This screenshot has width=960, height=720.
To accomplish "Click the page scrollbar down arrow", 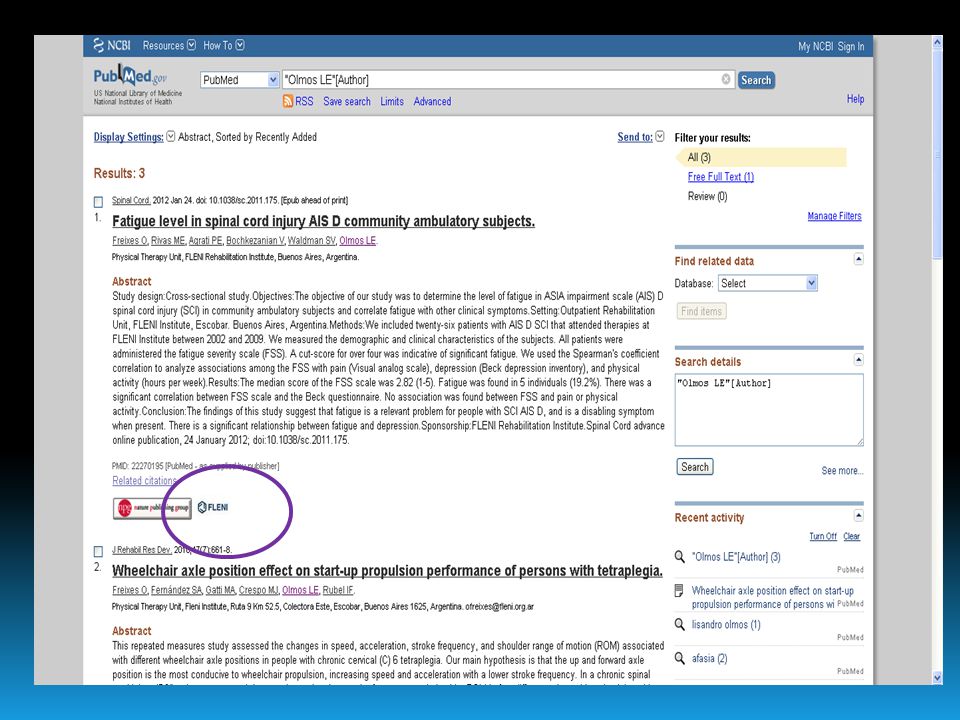I will pos(937,678).
